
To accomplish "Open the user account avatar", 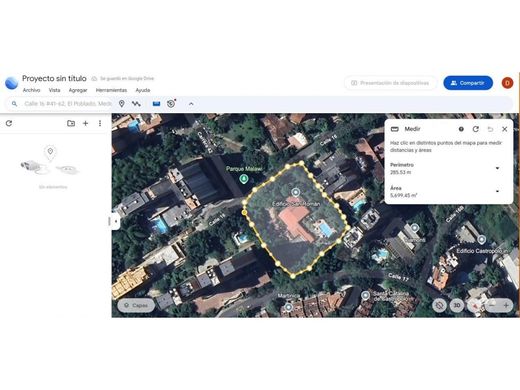I will coord(507,83).
